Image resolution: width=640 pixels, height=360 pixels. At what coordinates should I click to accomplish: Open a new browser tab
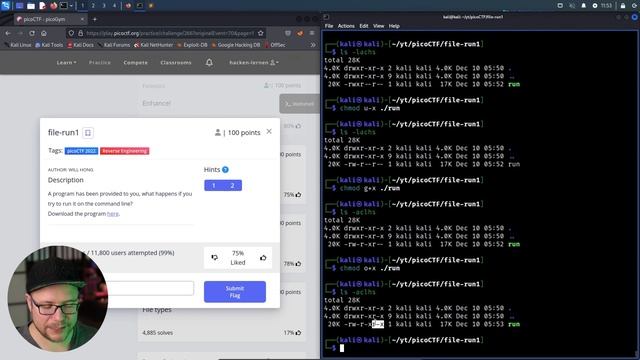pos(95,19)
